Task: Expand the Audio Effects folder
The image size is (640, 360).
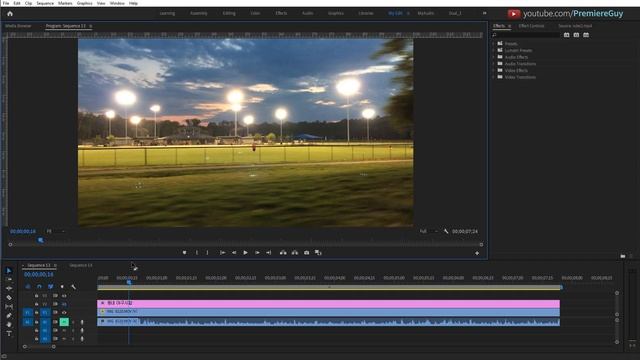Action: click(493, 57)
